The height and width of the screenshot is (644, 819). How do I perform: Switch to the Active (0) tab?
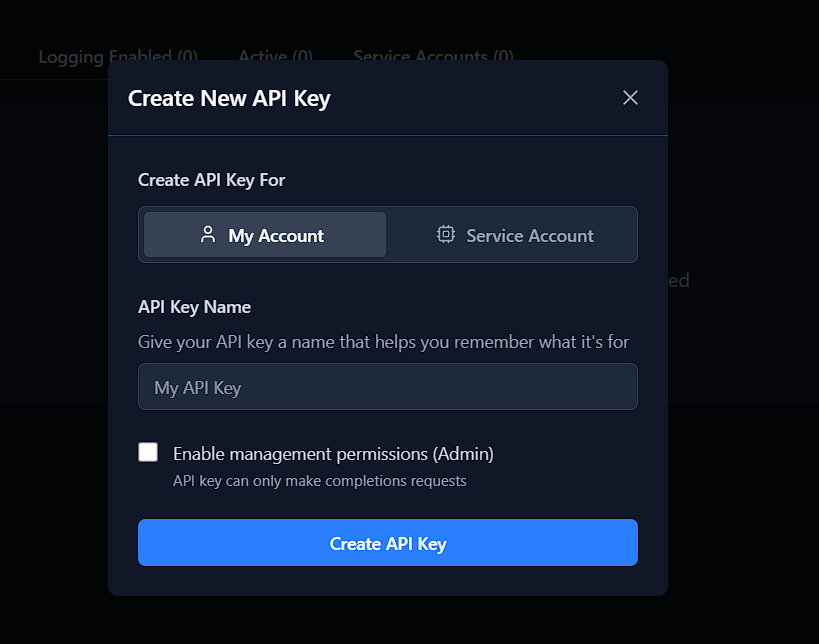click(275, 55)
